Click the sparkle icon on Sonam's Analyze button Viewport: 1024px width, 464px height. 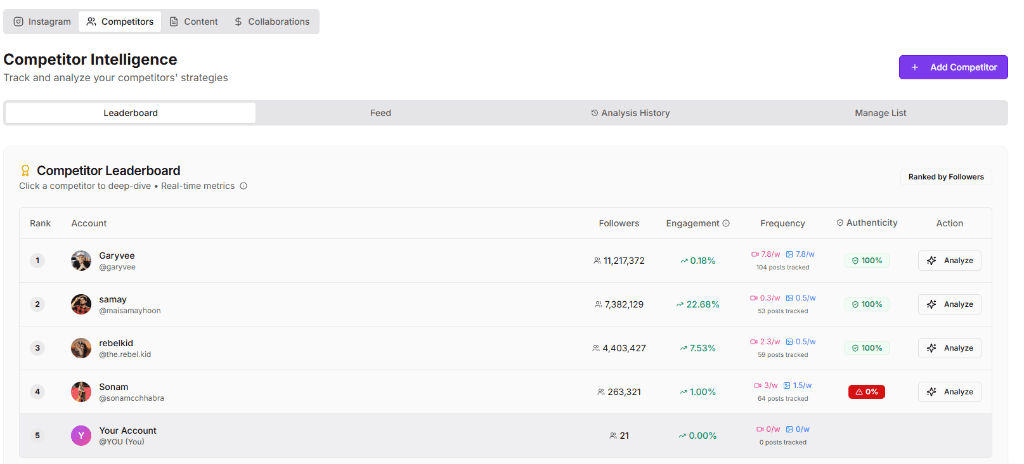932,392
